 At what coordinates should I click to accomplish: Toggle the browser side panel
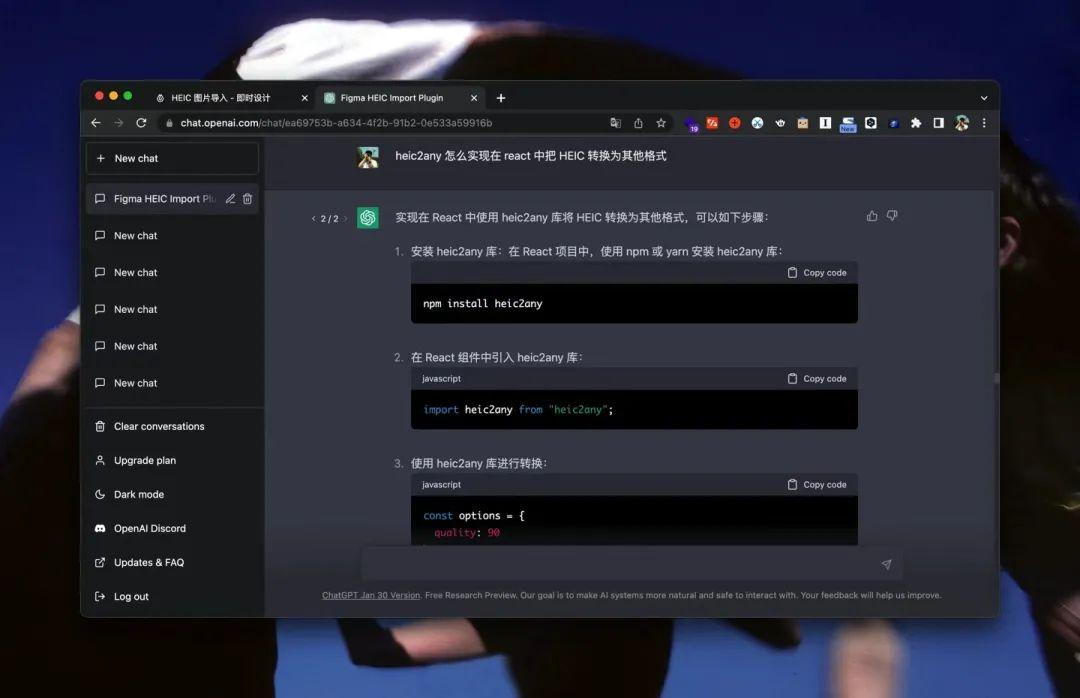pyautogui.click(x=938, y=123)
